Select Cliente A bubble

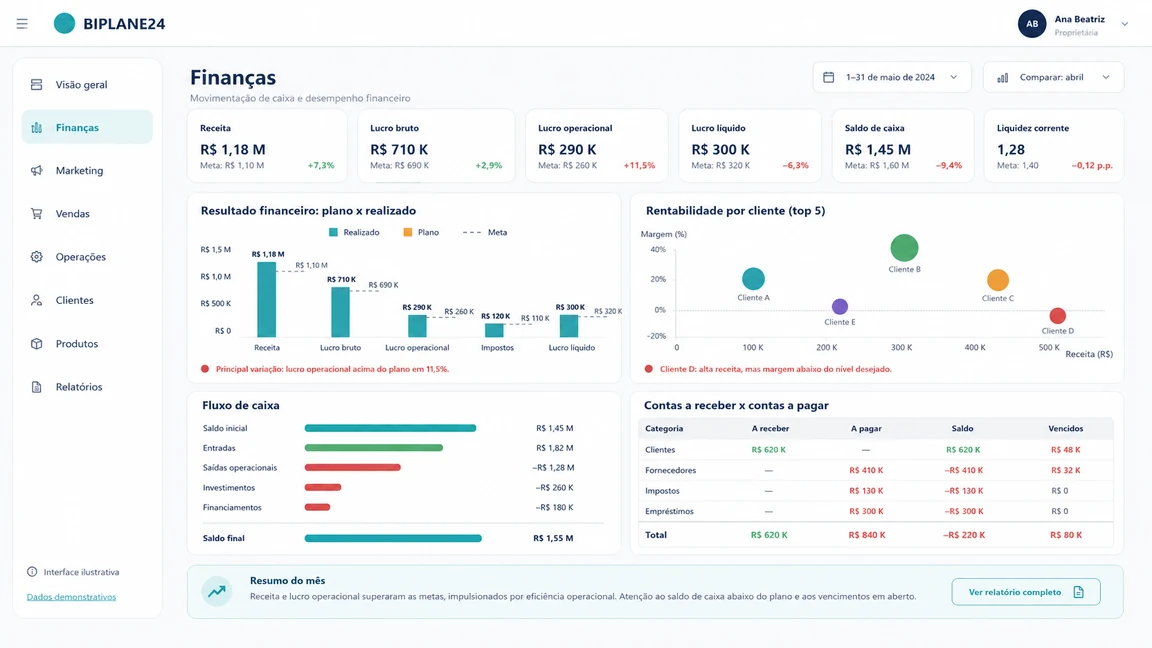[753, 278]
